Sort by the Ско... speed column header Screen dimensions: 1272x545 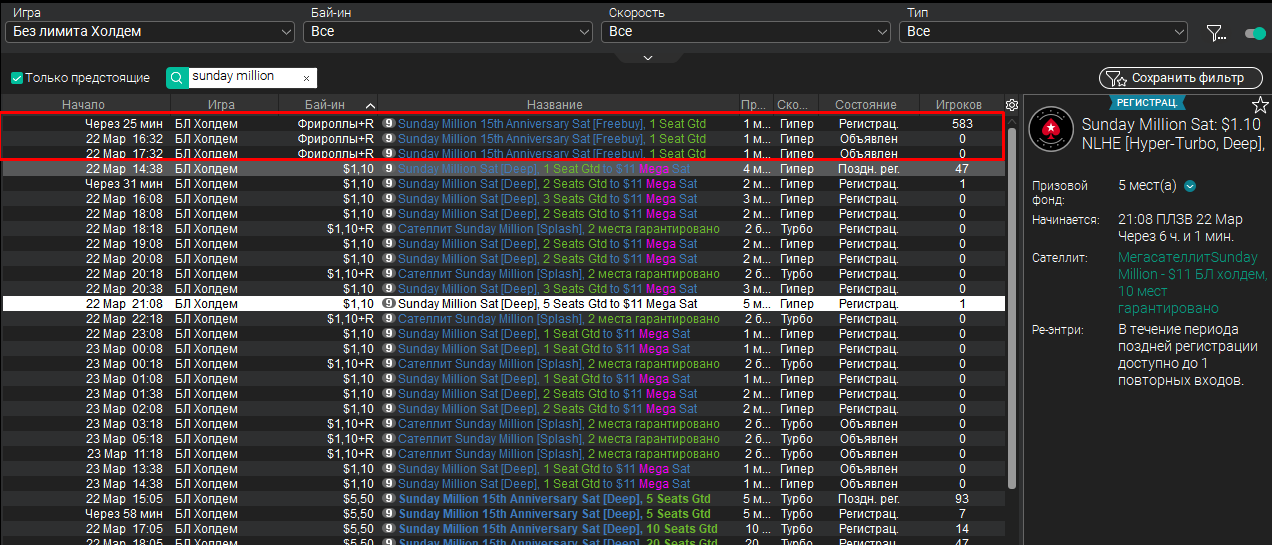[x=794, y=105]
